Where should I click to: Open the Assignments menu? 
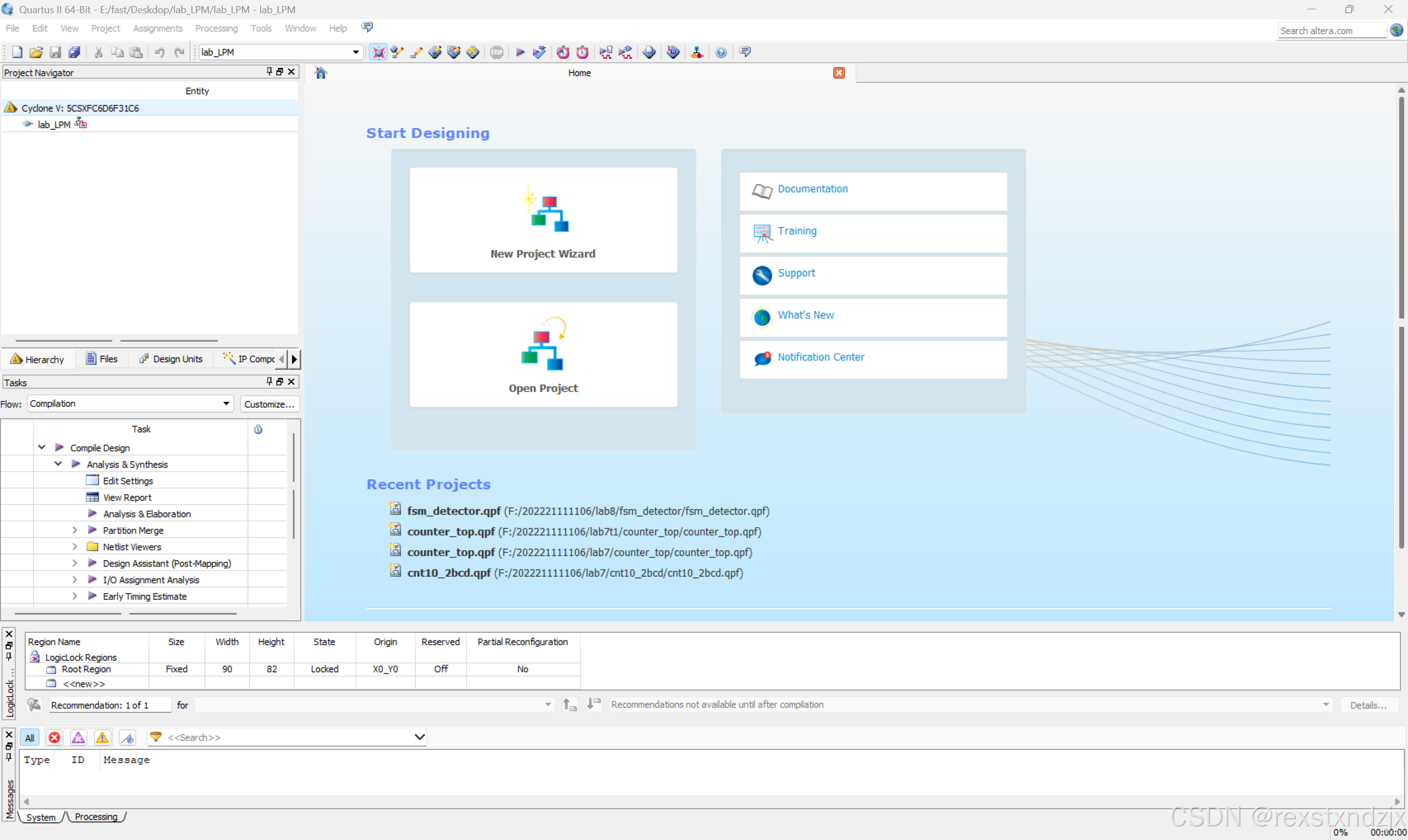click(157, 28)
